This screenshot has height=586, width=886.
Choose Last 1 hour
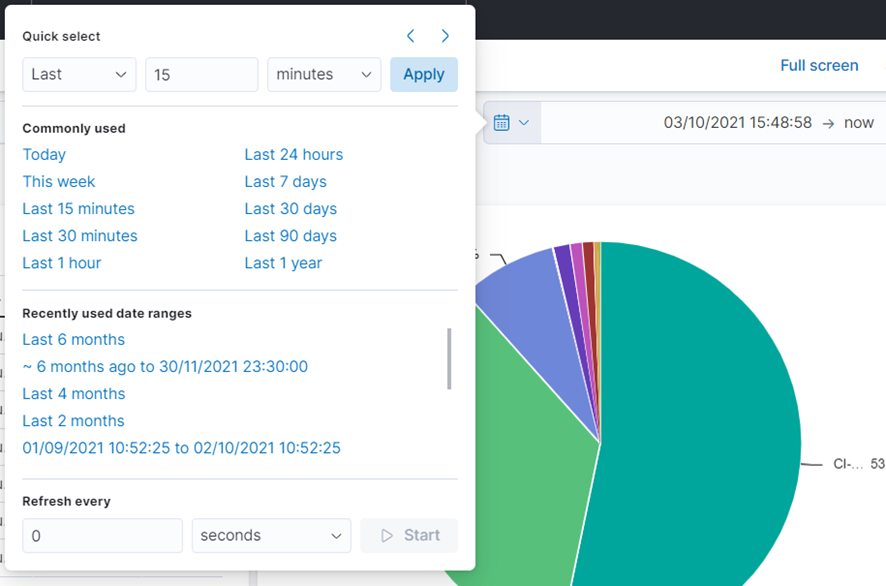62,263
